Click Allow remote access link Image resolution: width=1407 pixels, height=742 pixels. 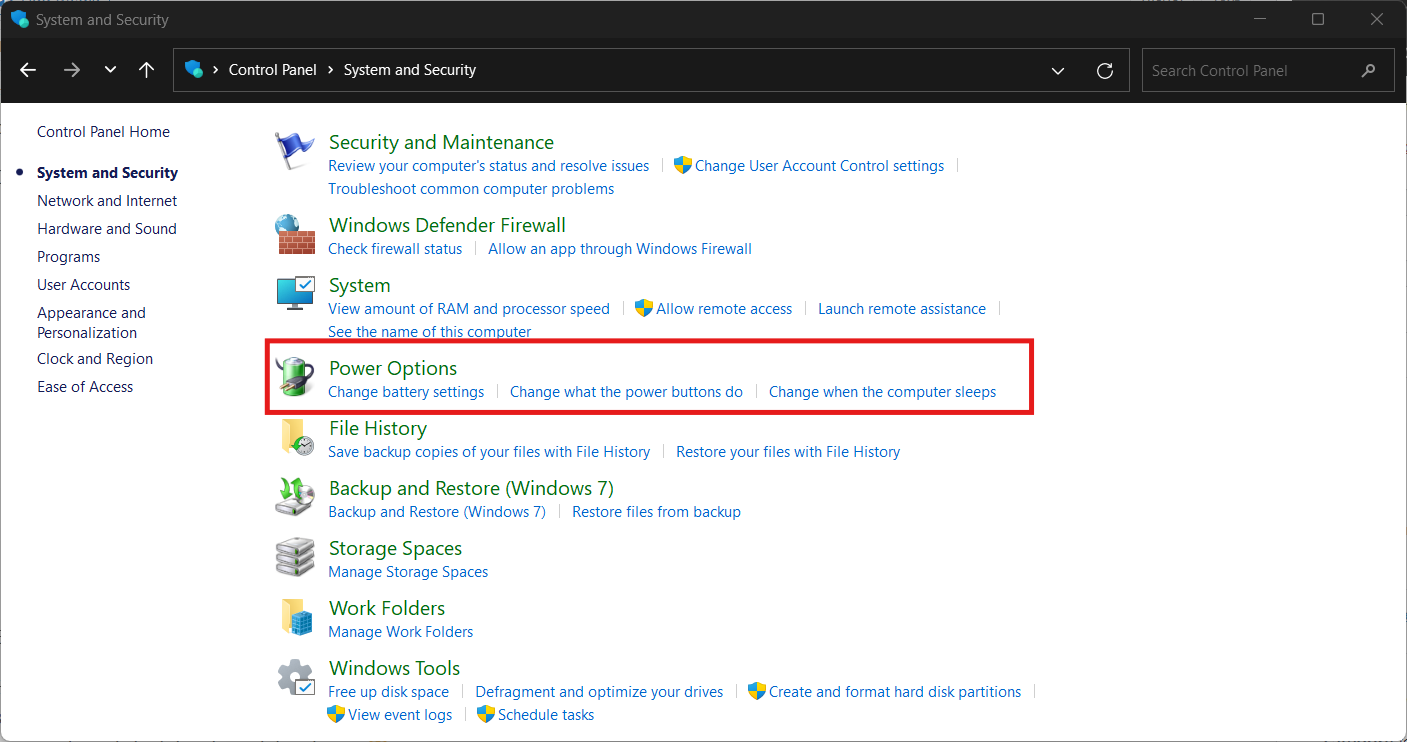724,309
